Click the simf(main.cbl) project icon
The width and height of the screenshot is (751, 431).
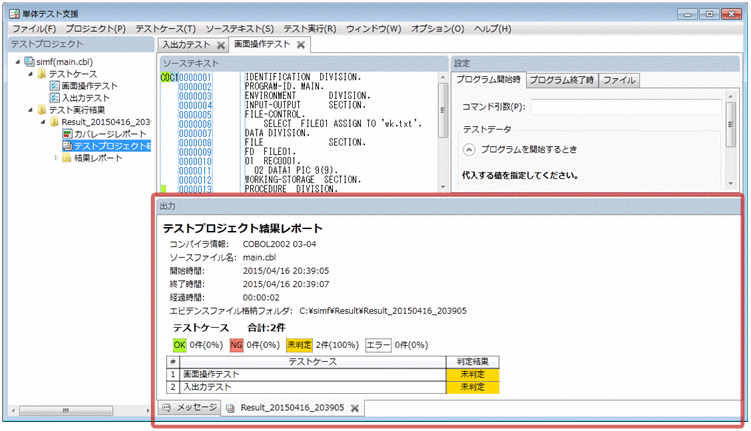point(29,61)
